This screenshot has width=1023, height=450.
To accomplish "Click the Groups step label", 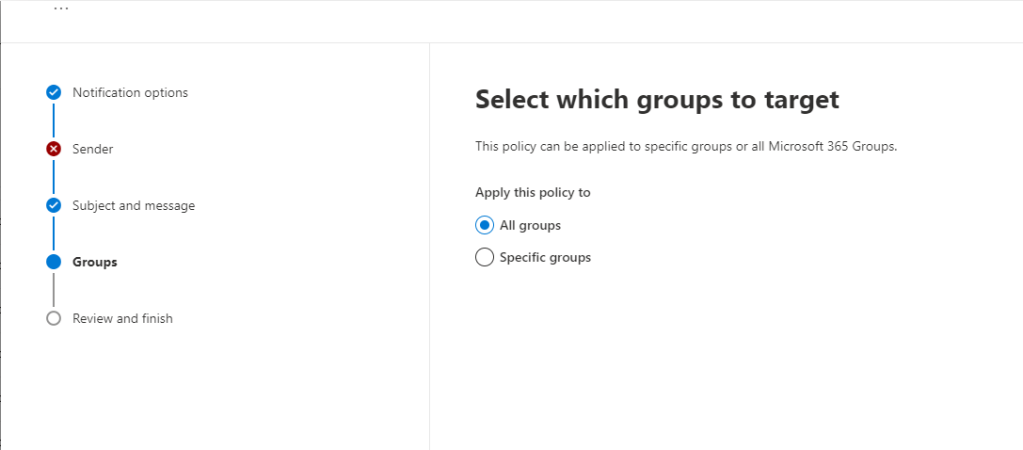I will pos(94,262).
